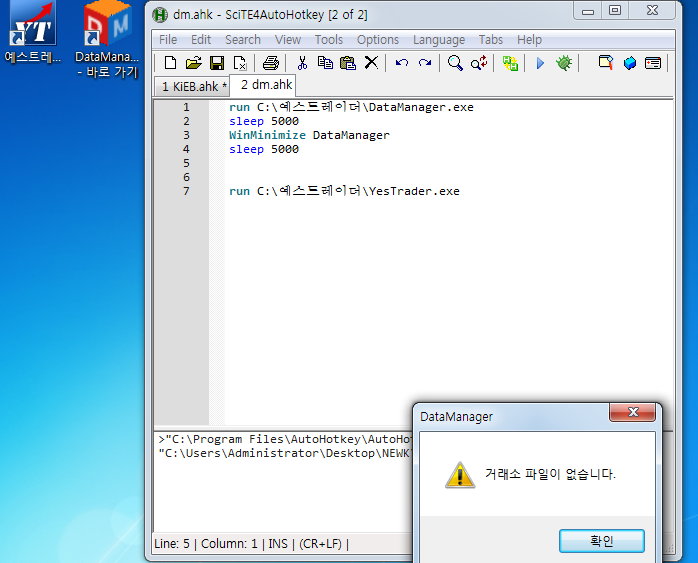The width and height of the screenshot is (698, 563).
Task: Click the New file toolbar icon
Action: point(171,63)
